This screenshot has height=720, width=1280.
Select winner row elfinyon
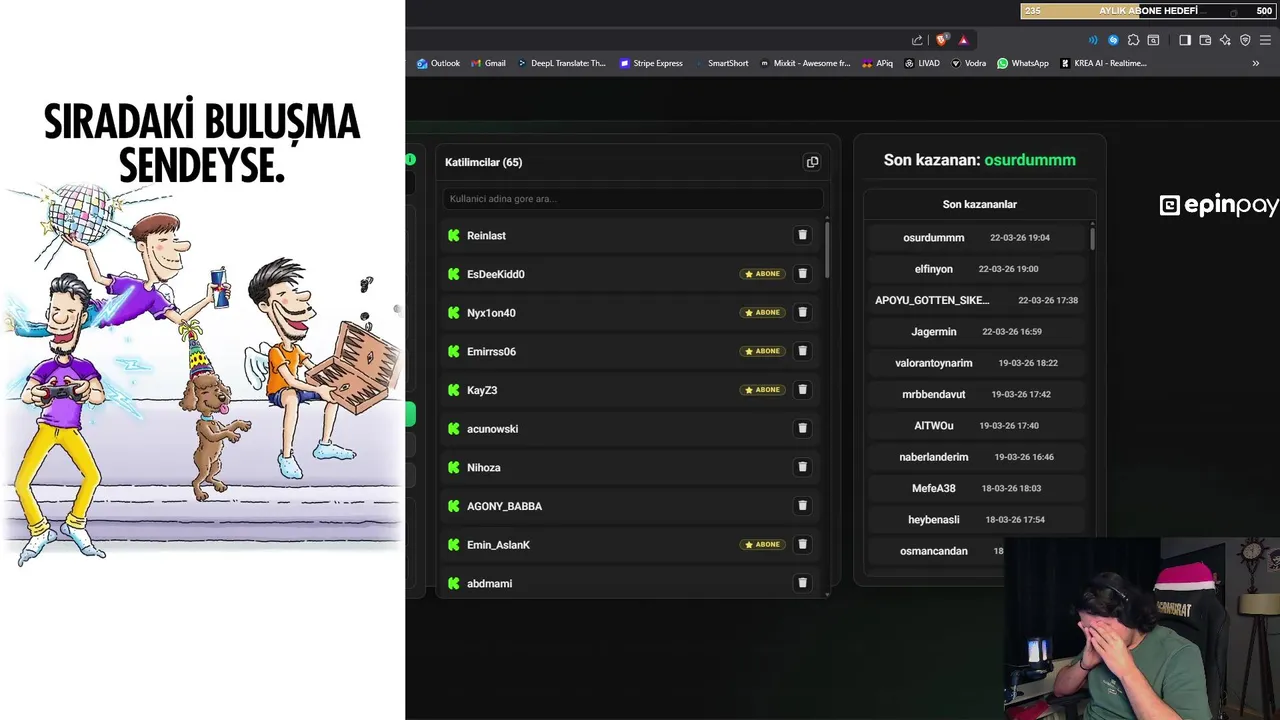coord(977,269)
